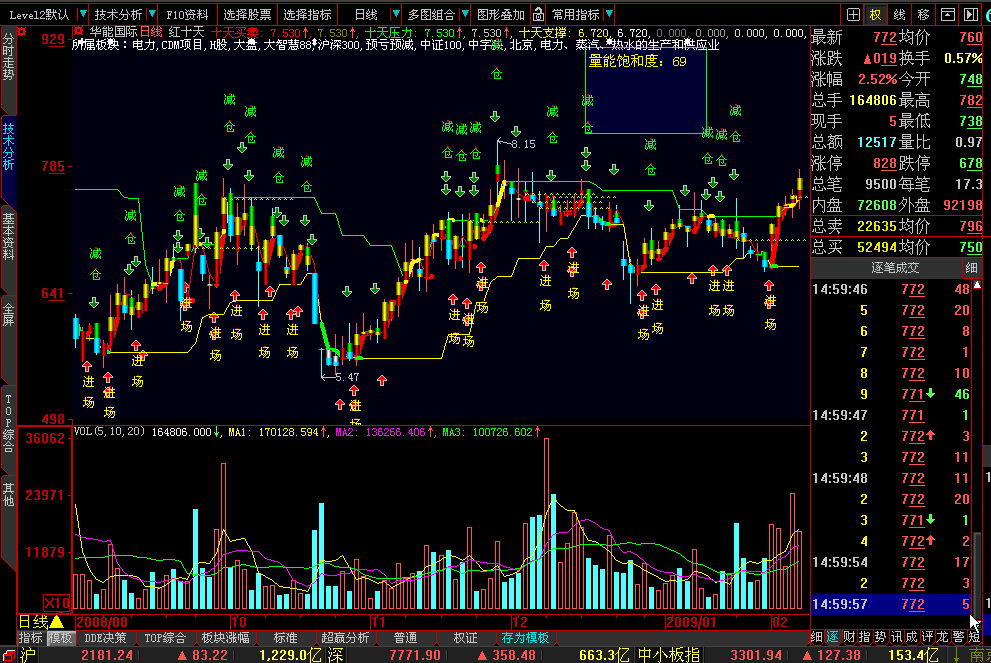Viewport: 991px width, 663px height.
Task: Select the 指标 bottom tab
Action: pos(30,638)
